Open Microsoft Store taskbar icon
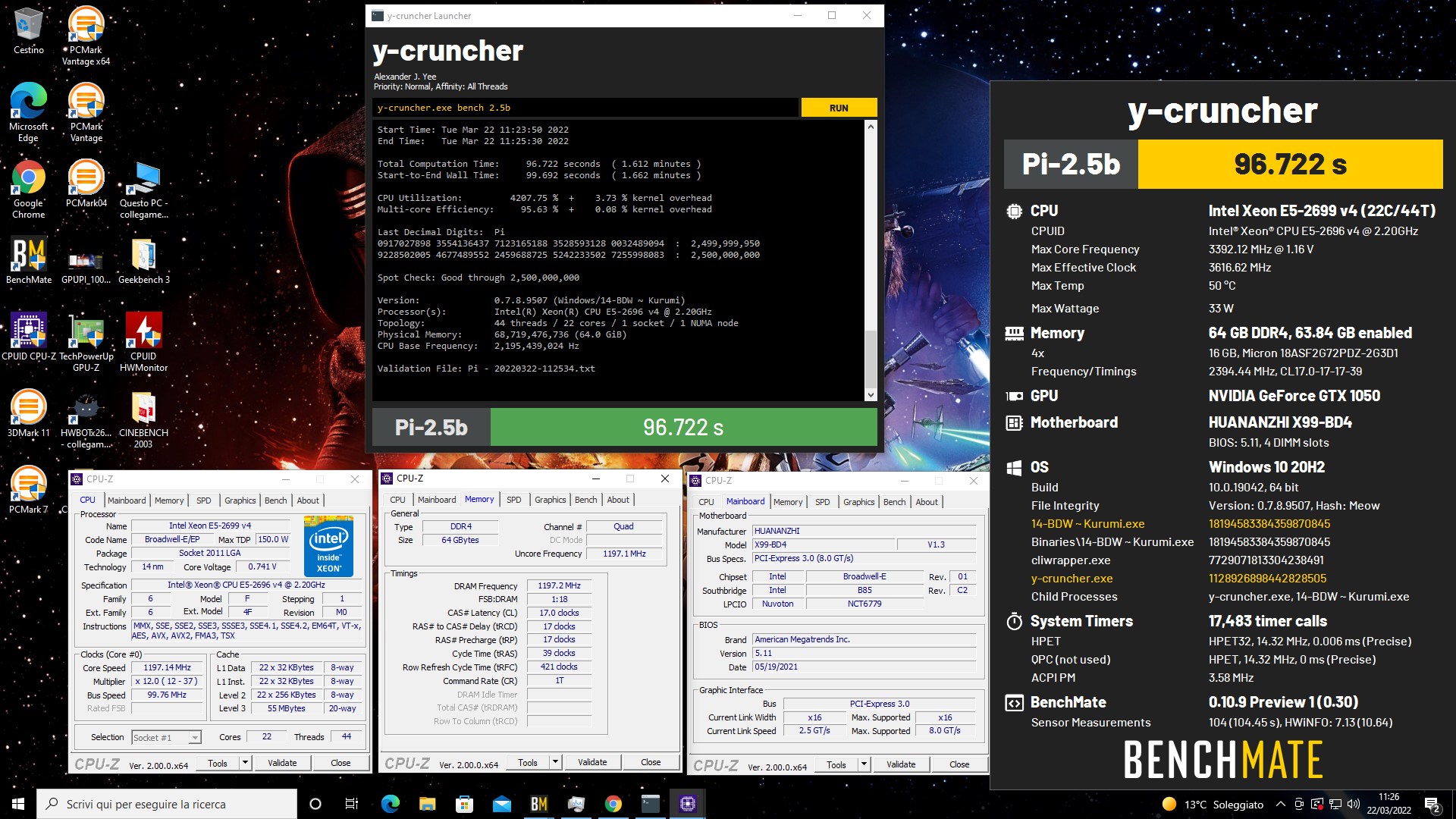1456x819 pixels. pos(464,804)
